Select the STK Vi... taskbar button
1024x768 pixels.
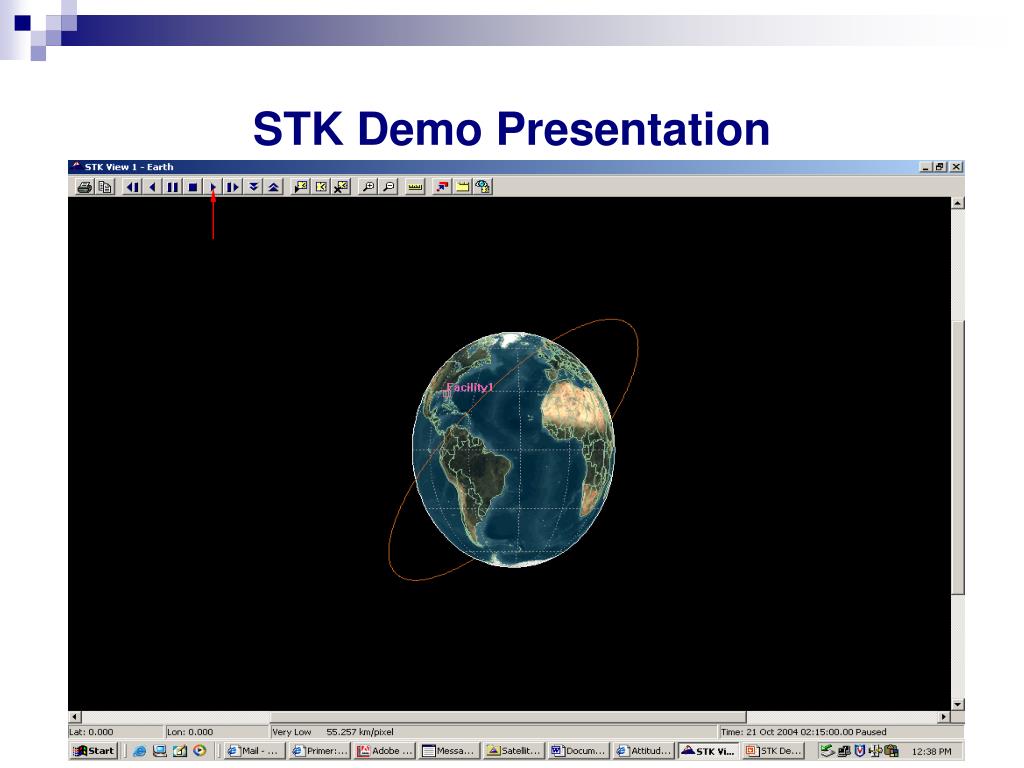(708, 751)
